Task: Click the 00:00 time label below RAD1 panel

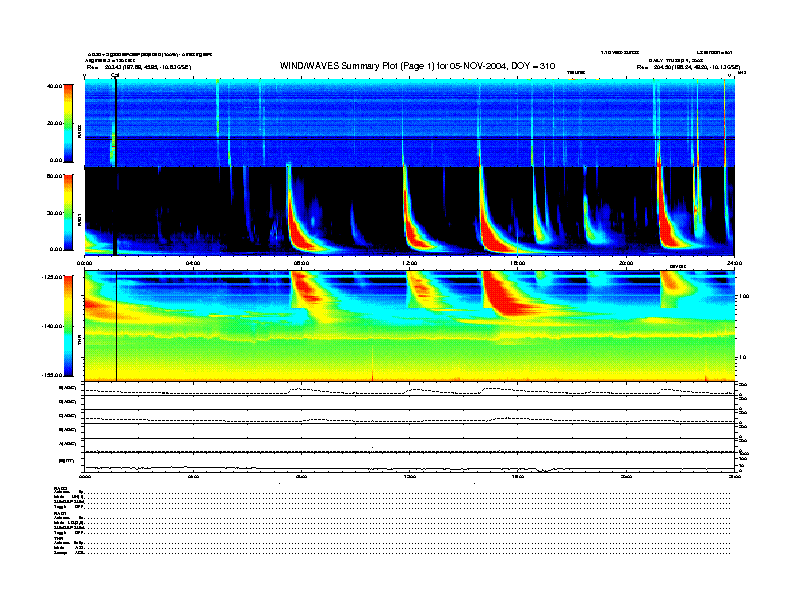Action: [x=85, y=262]
